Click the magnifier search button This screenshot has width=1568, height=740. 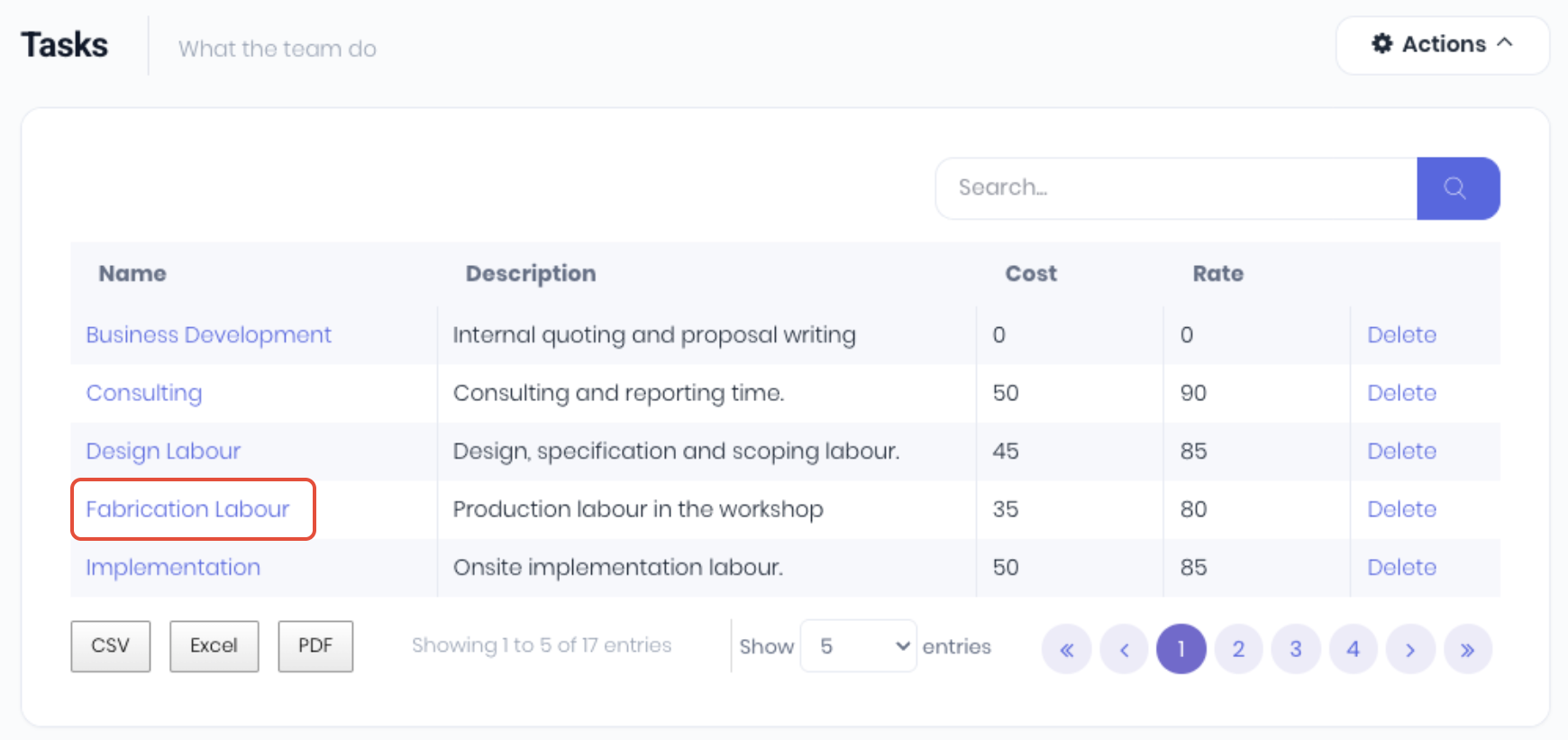click(1457, 188)
